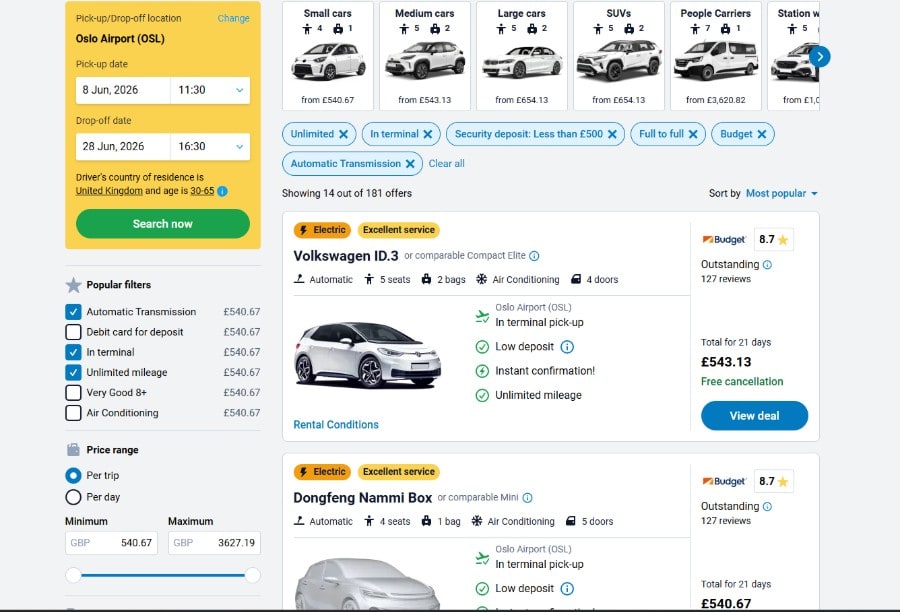Uncheck the In terminal filter checkbox
900x612 pixels.
[73, 352]
